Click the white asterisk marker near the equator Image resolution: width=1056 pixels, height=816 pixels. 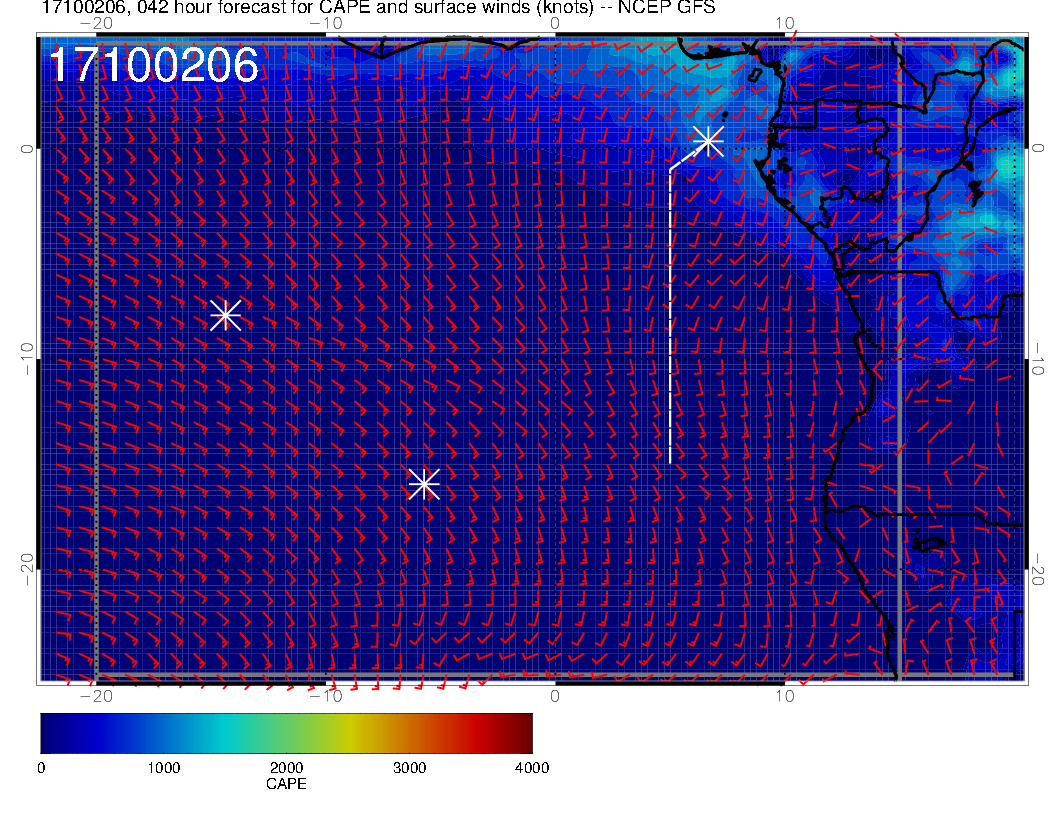coord(708,141)
